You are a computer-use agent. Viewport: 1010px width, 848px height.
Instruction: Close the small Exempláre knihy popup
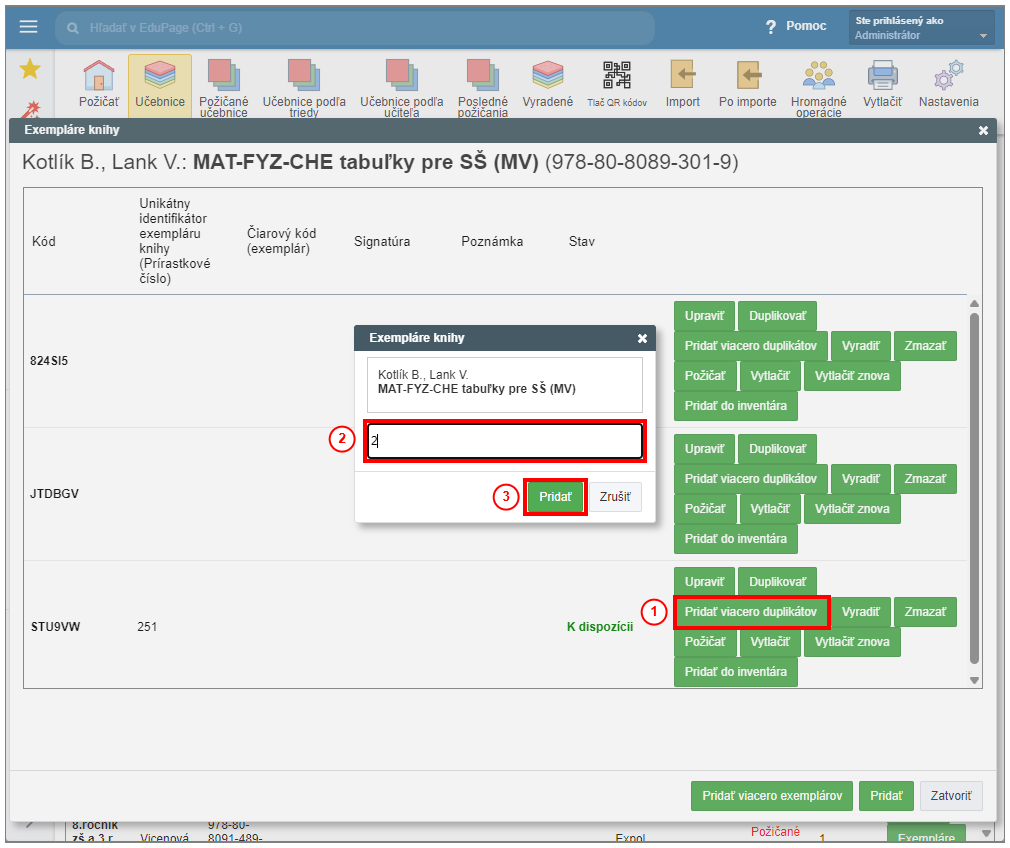click(642, 338)
